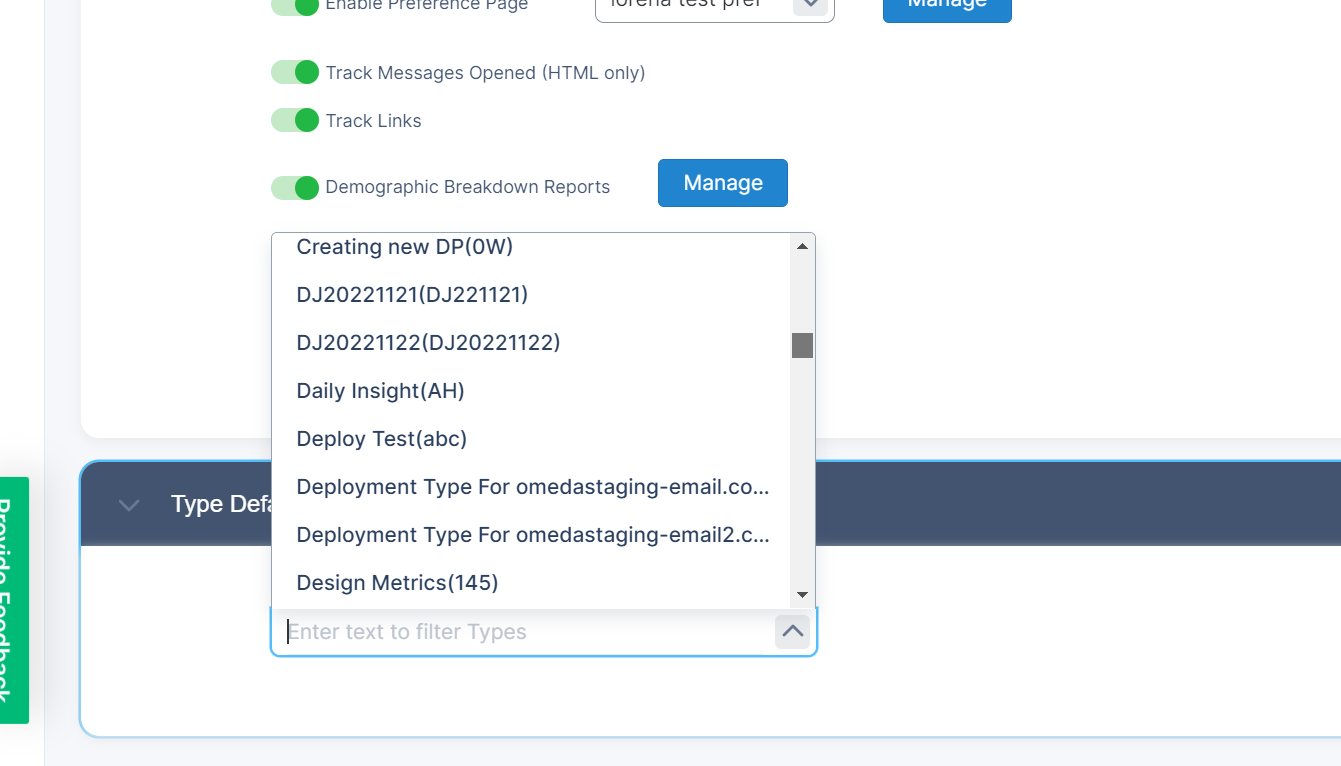This screenshot has height=766, width=1341.
Task: Toggle the Track Links switch
Action: tap(295, 120)
